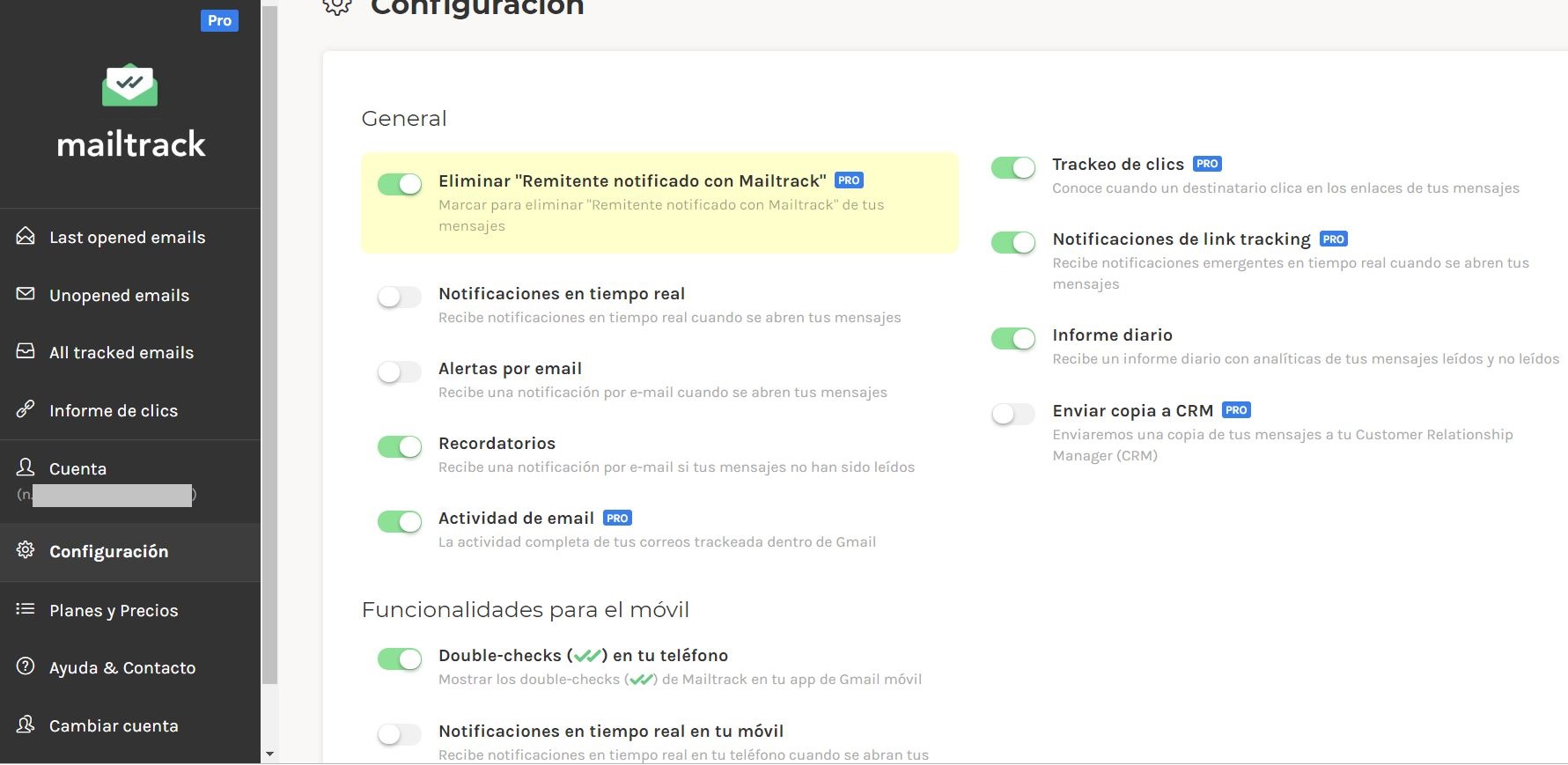Screen dimensions: 1568x765
Task: Click the question mark icon for Ayuda & Contacto
Action: pos(26,666)
